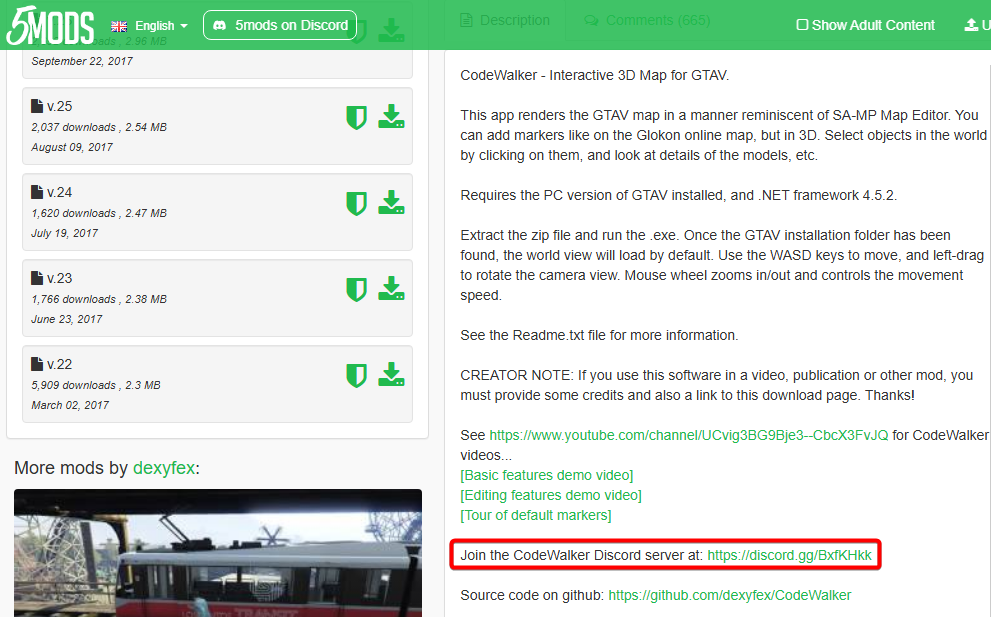This screenshot has width=991, height=617.
Task: Open the github.com/dexyfex/CodeWalker link
Action: (729, 595)
